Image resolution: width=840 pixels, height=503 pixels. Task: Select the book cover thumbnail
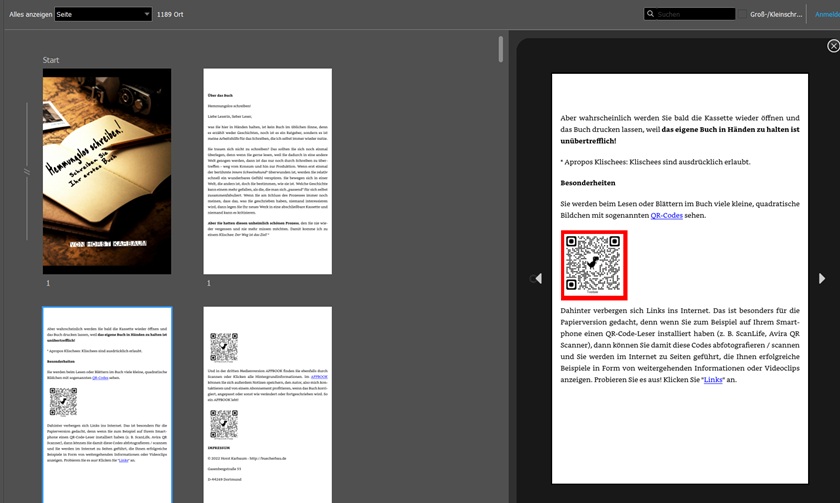tap(107, 171)
